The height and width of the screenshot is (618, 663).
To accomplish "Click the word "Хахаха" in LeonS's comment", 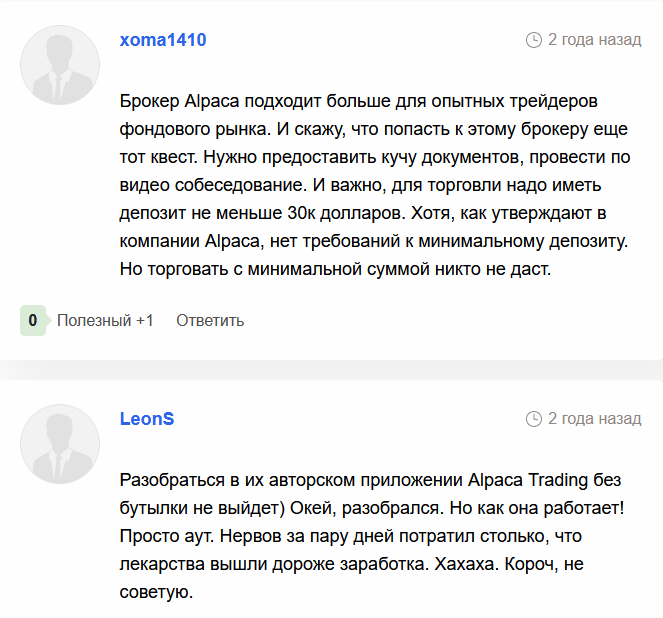I will [x=463, y=564].
